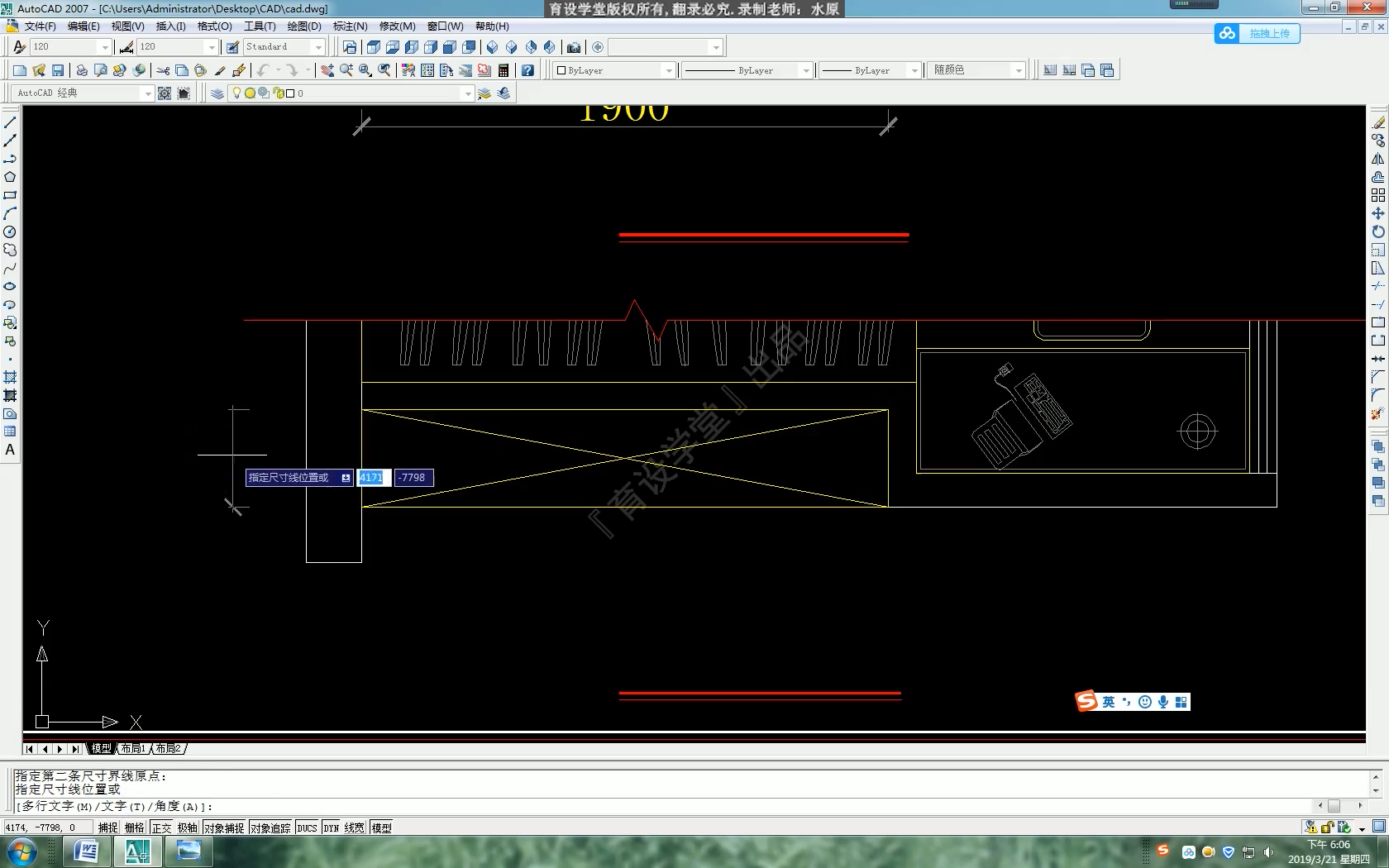Open the Standard table style dropdown
The image size is (1389, 868).
[318, 47]
